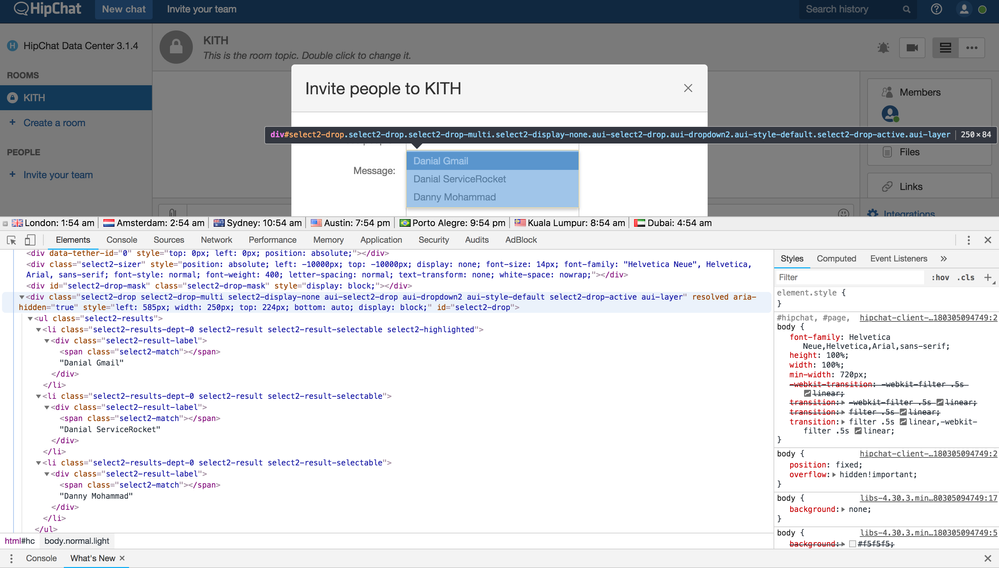Open the AdBlock tab
The image size is (999, 568).
521,240
